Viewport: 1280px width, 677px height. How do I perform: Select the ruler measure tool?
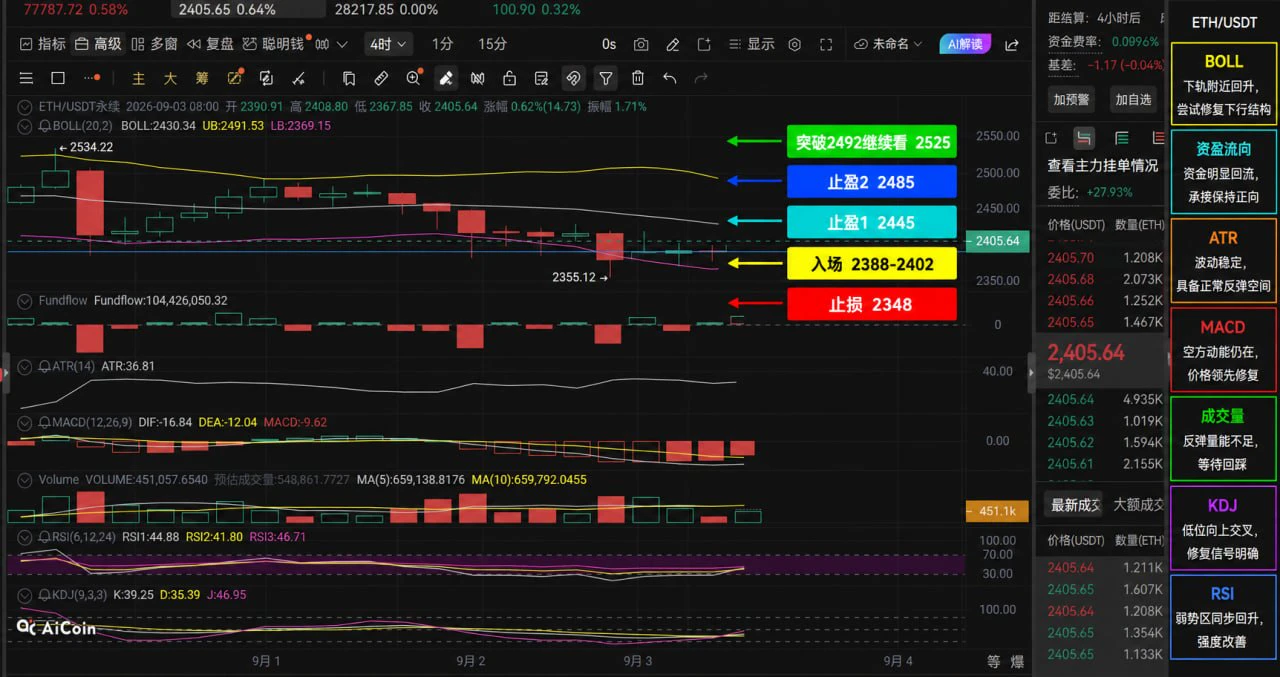381,78
